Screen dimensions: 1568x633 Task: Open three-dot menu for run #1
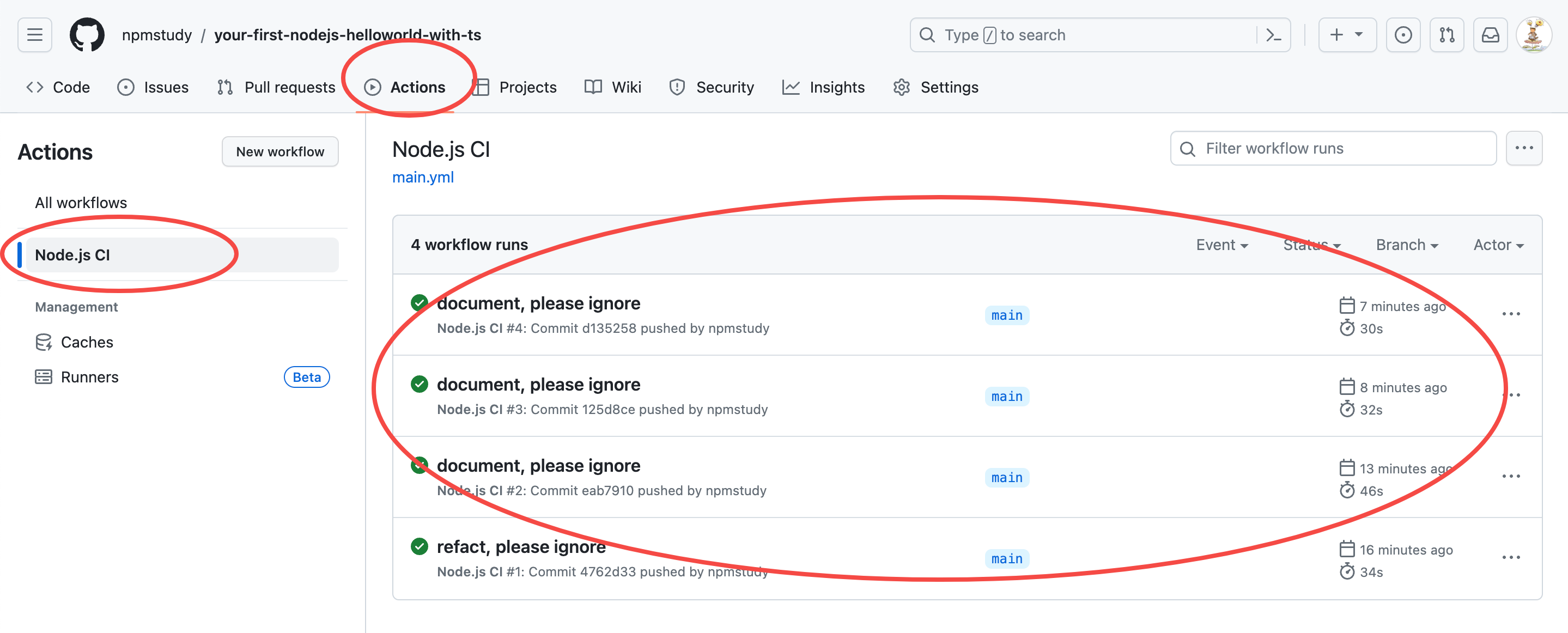click(x=1511, y=557)
